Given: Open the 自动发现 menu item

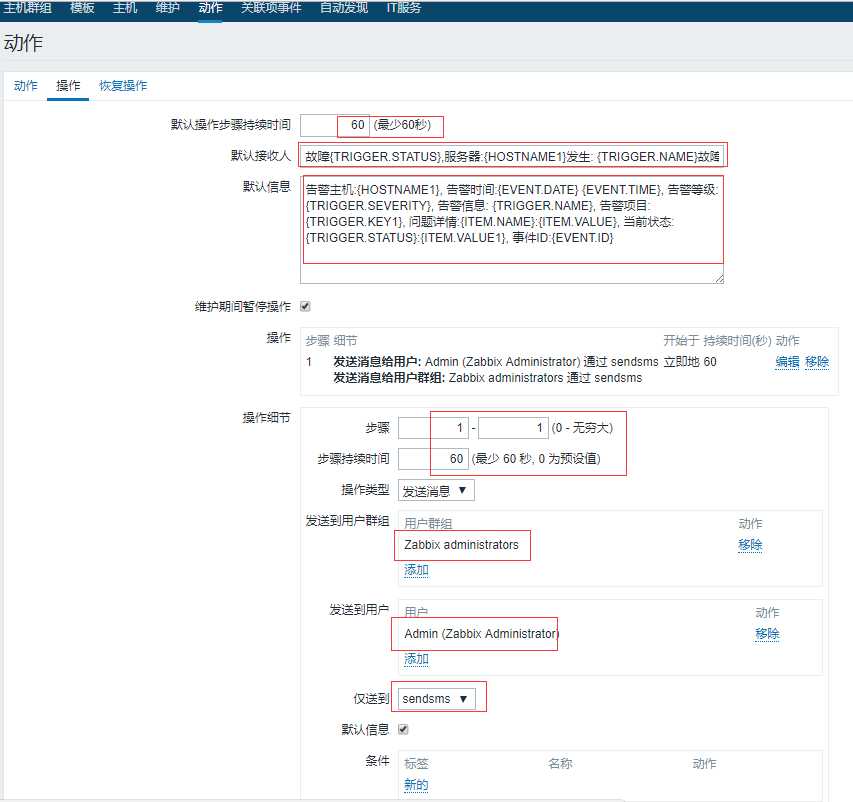Looking at the screenshot, I should click(344, 8).
